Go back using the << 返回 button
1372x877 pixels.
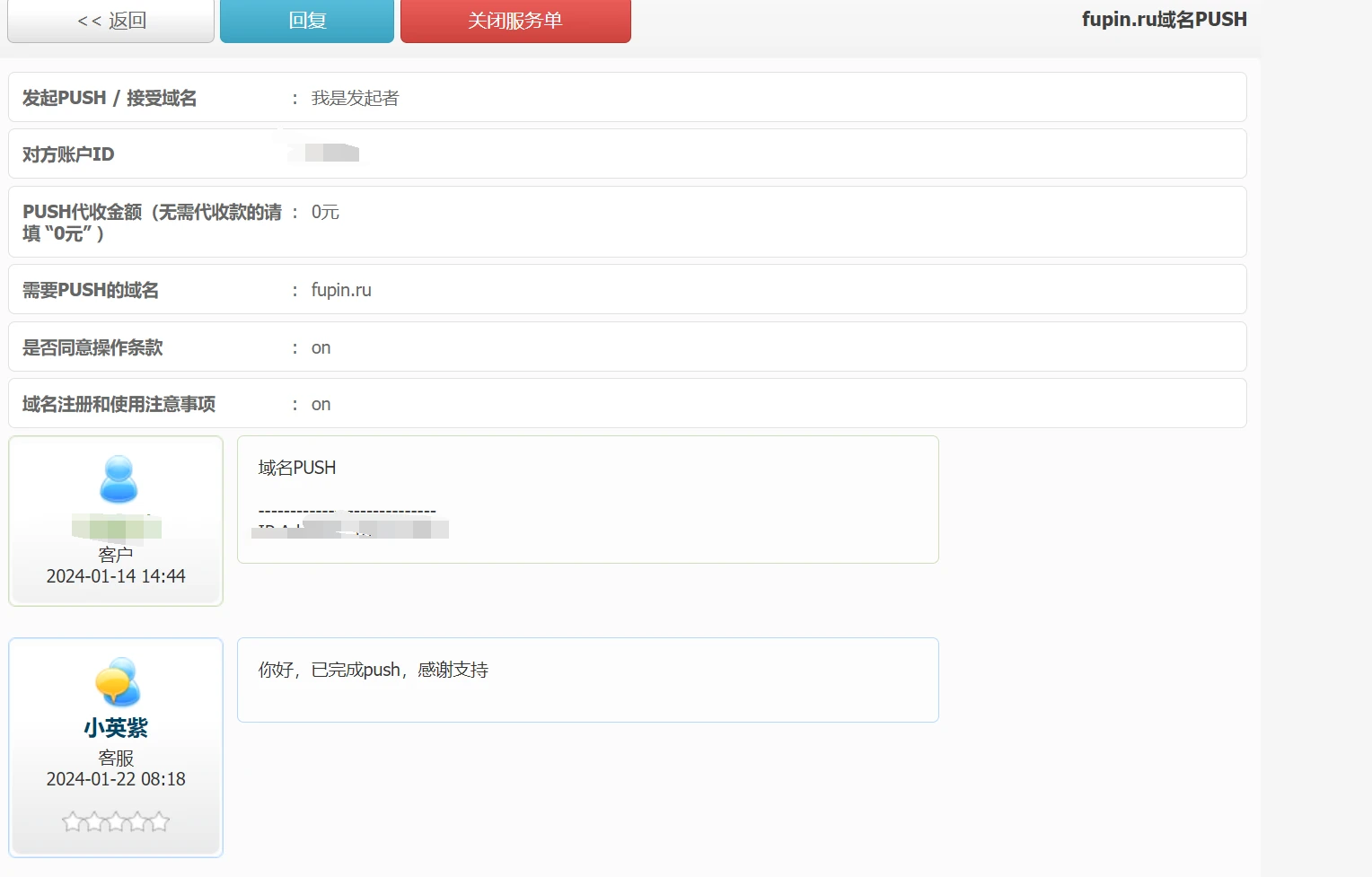pyautogui.click(x=110, y=21)
